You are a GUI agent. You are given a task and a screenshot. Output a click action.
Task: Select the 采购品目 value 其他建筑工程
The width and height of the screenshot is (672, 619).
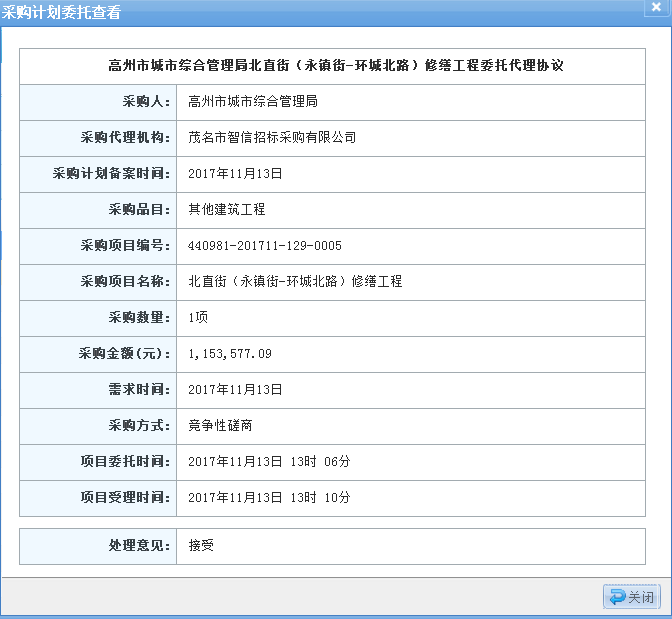pyautogui.click(x=227, y=210)
